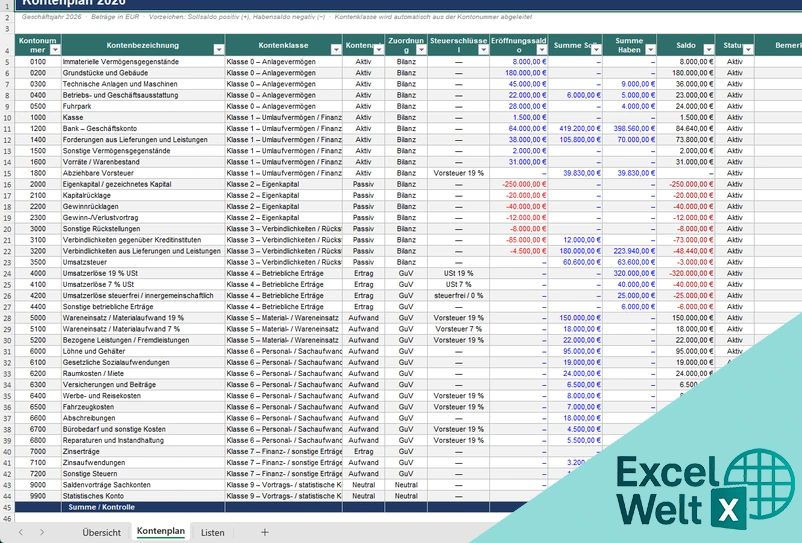The height and width of the screenshot is (543, 802).
Task: Select row header 45
Action: pos(7,508)
